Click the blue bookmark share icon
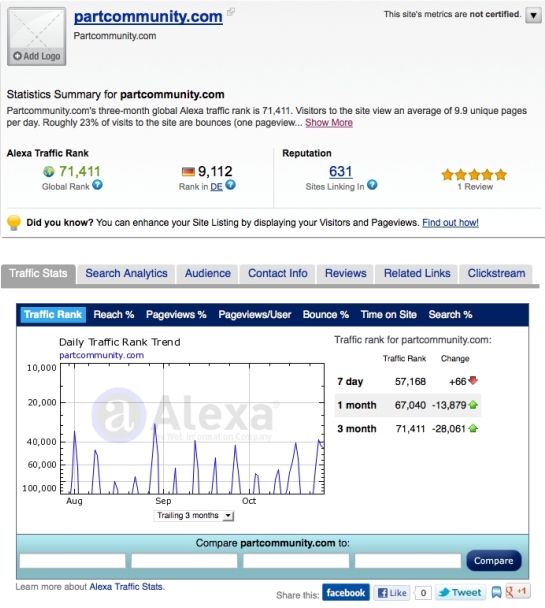The image size is (545, 608). pyautogui.click(x=496, y=592)
